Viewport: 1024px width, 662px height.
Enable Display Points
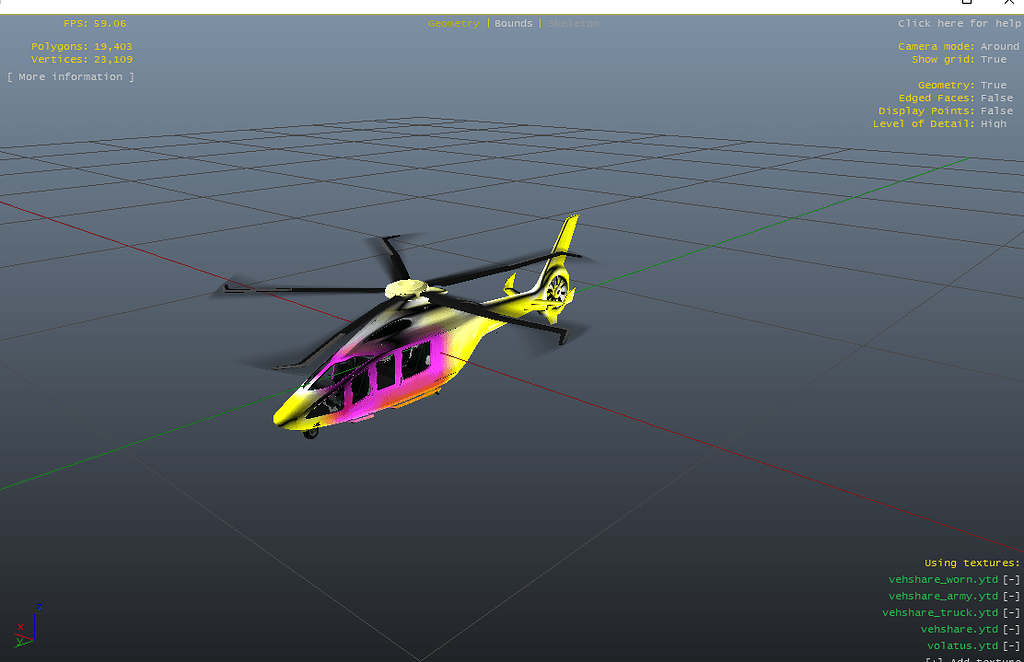point(996,110)
